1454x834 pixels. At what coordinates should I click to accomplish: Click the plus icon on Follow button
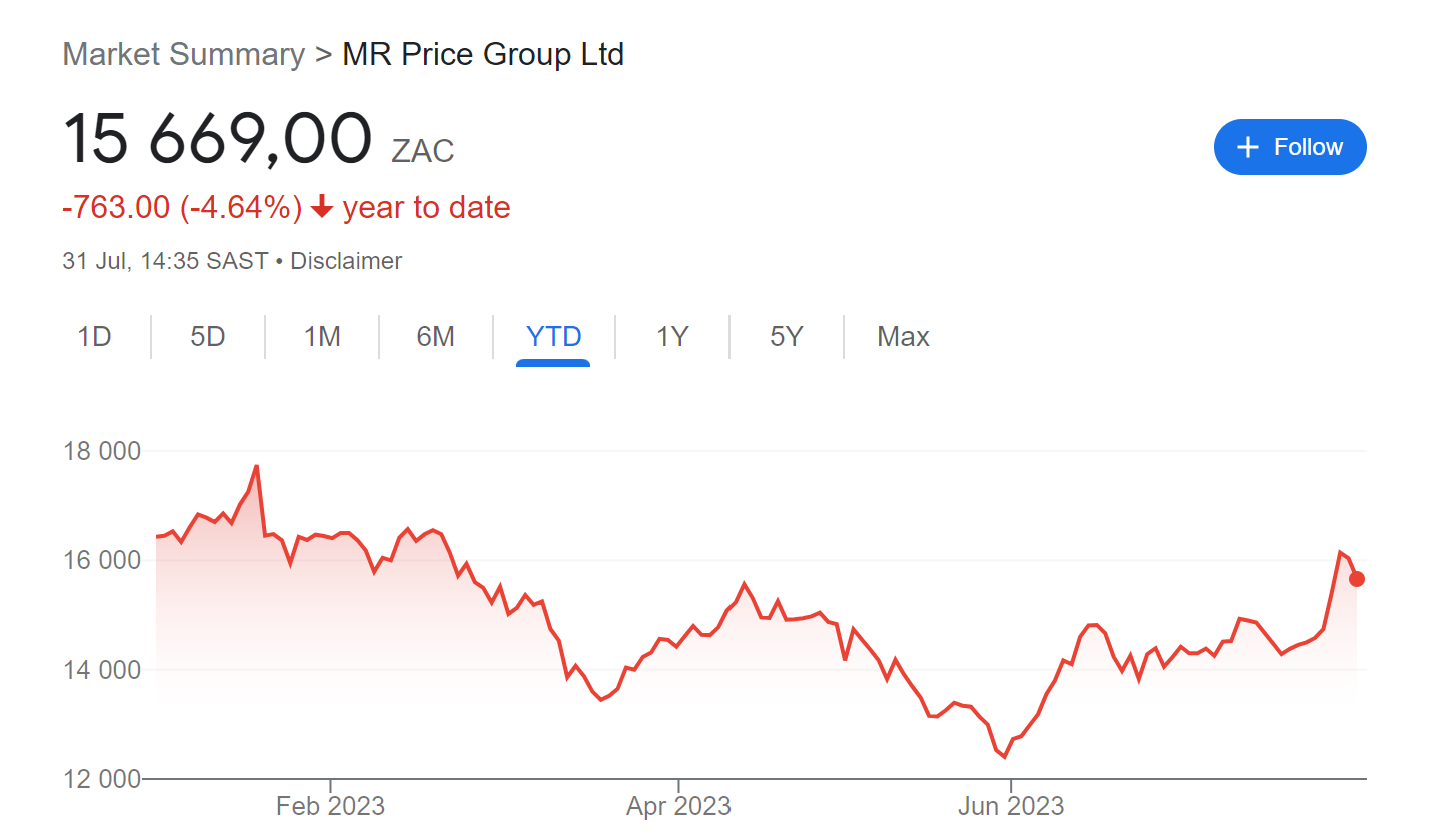point(1247,147)
